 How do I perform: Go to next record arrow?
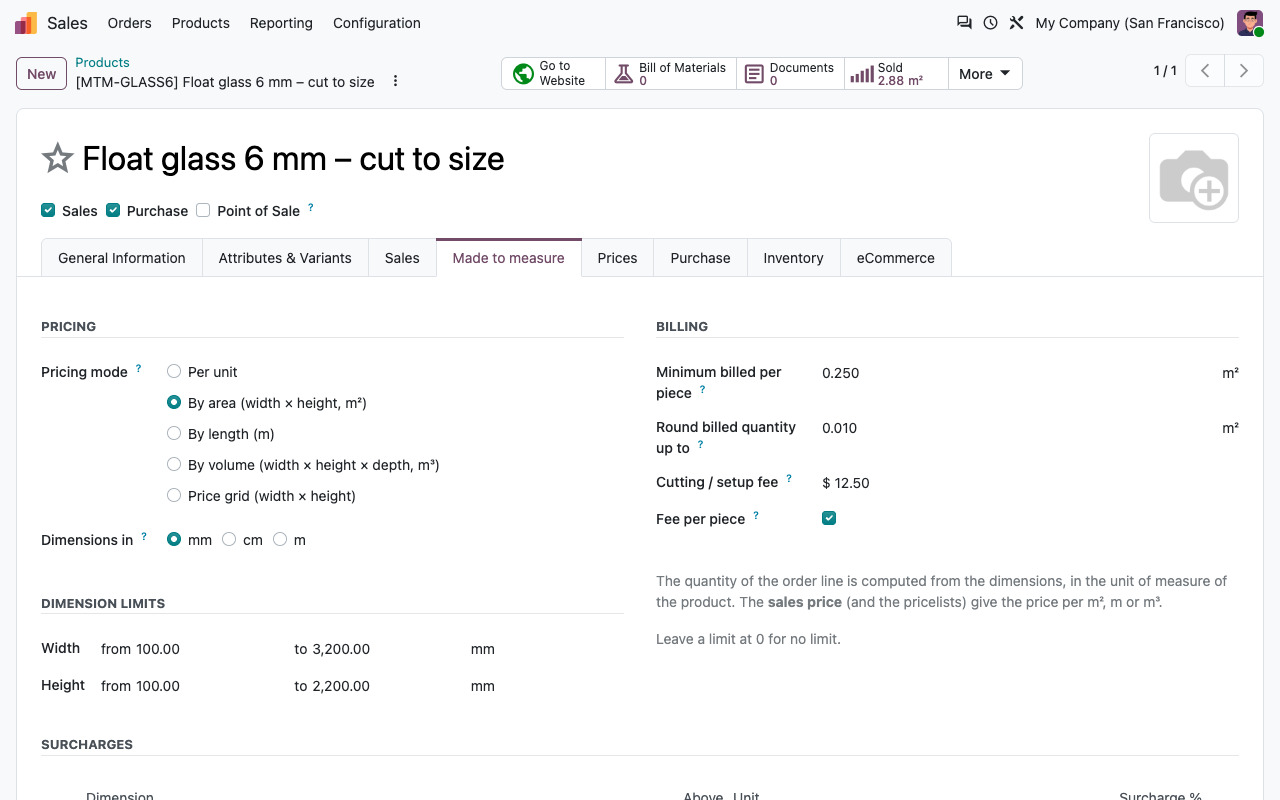tap(1244, 71)
